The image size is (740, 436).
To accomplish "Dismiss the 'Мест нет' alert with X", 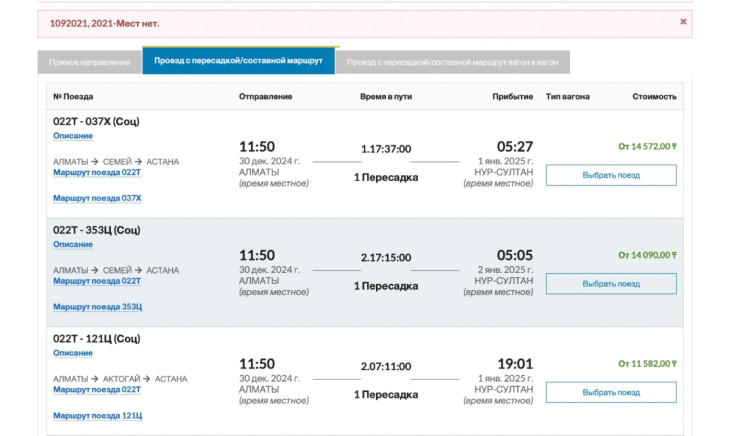I will pos(683,21).
